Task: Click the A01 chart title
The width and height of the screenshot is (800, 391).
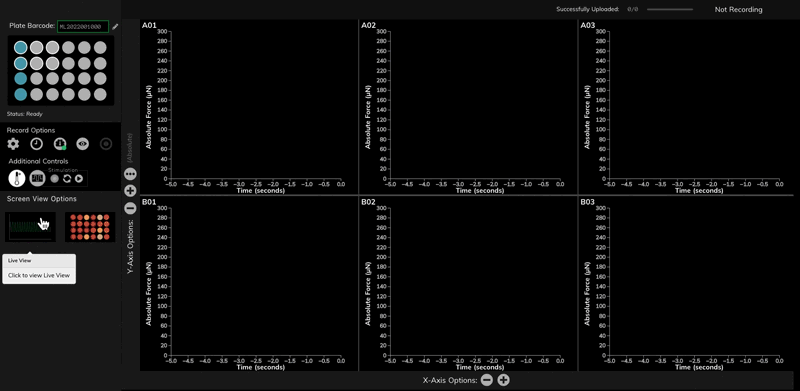Action: (x=149, y=25)
